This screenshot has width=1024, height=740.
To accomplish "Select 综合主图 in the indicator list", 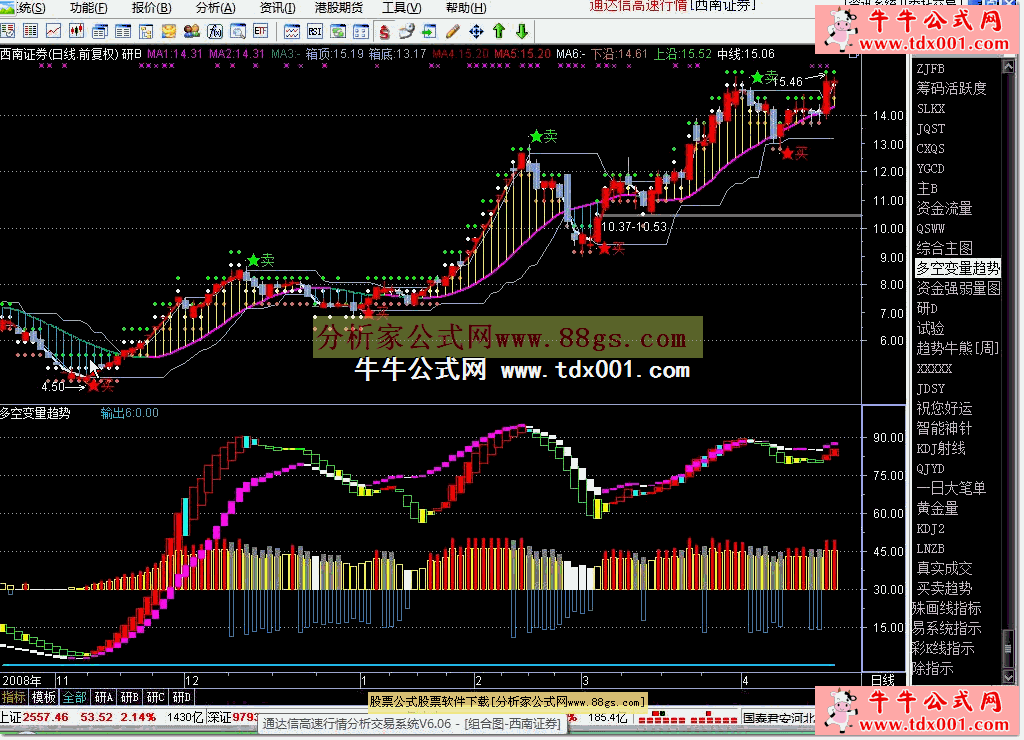I will (x=944, y=248).
